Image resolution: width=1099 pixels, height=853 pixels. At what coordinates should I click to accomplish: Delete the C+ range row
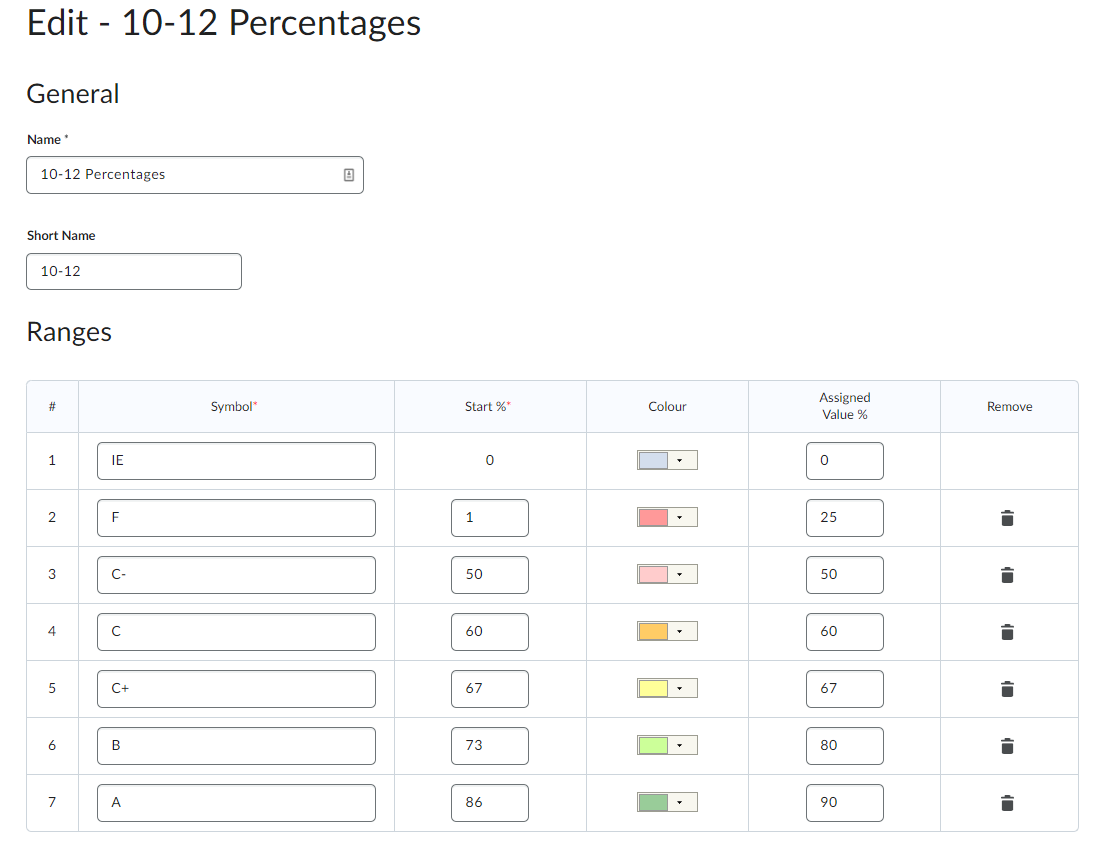1007,689
